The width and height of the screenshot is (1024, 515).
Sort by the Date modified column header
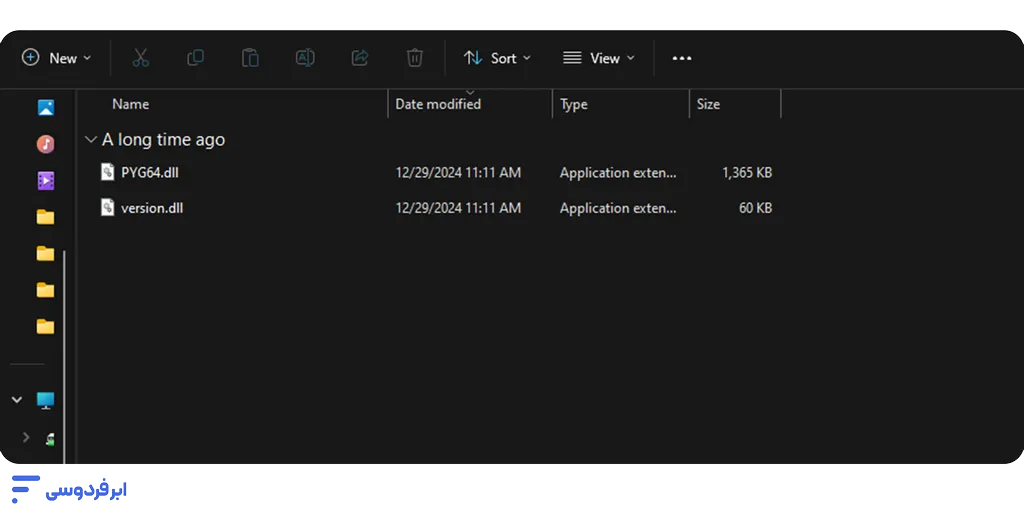tap(438, 104)
